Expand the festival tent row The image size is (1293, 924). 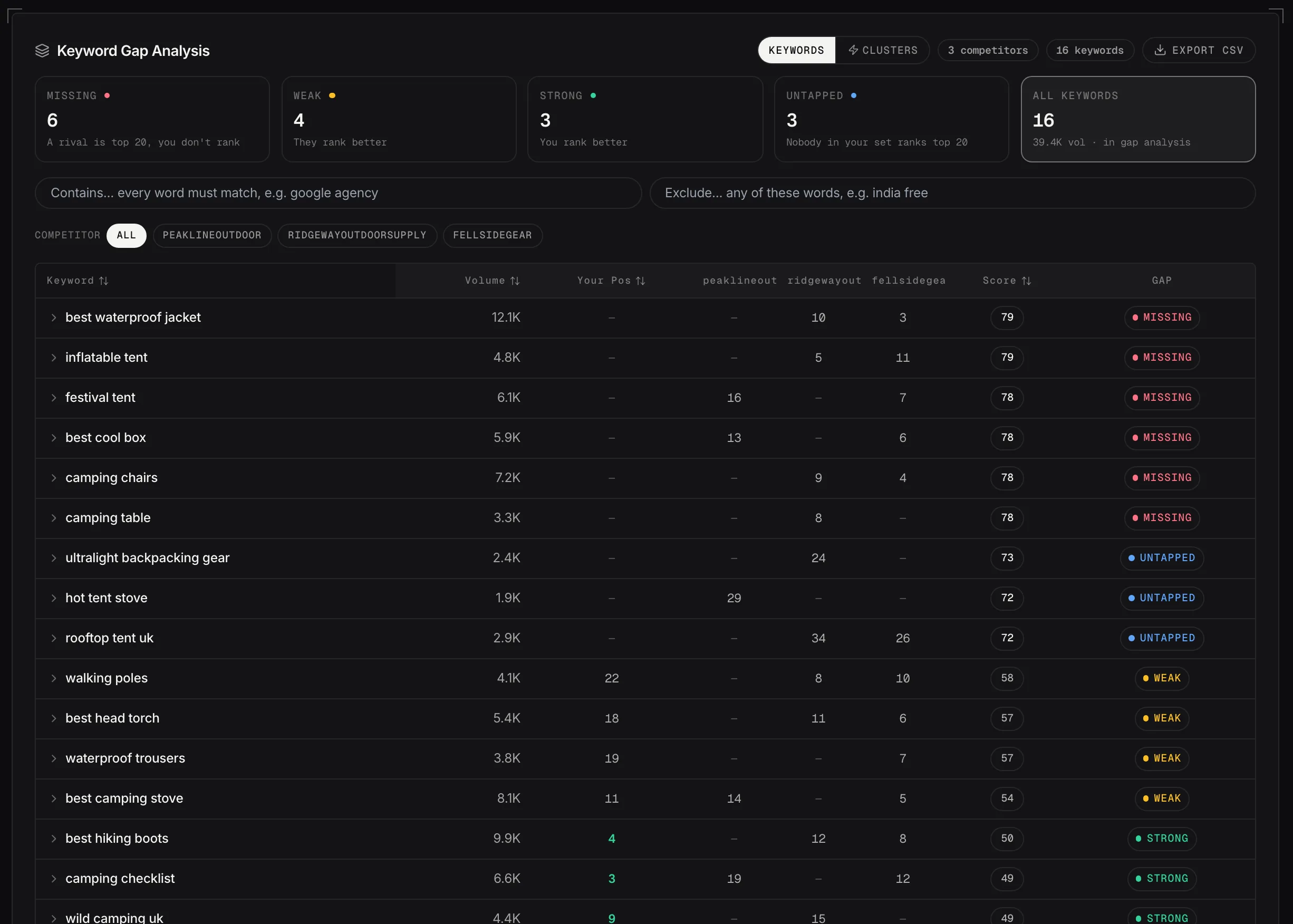point(53,398)
